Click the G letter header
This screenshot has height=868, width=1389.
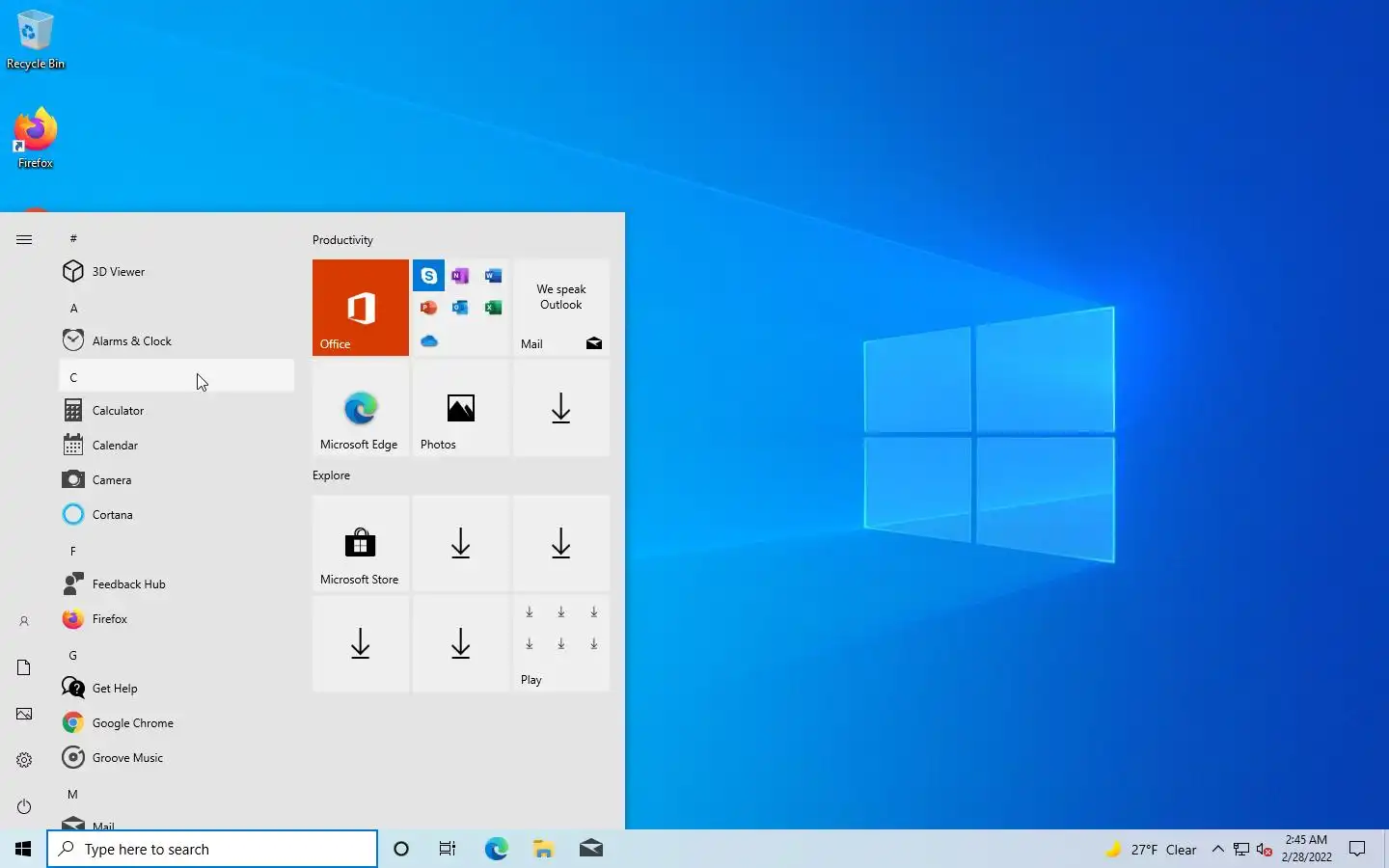[177, 655]
